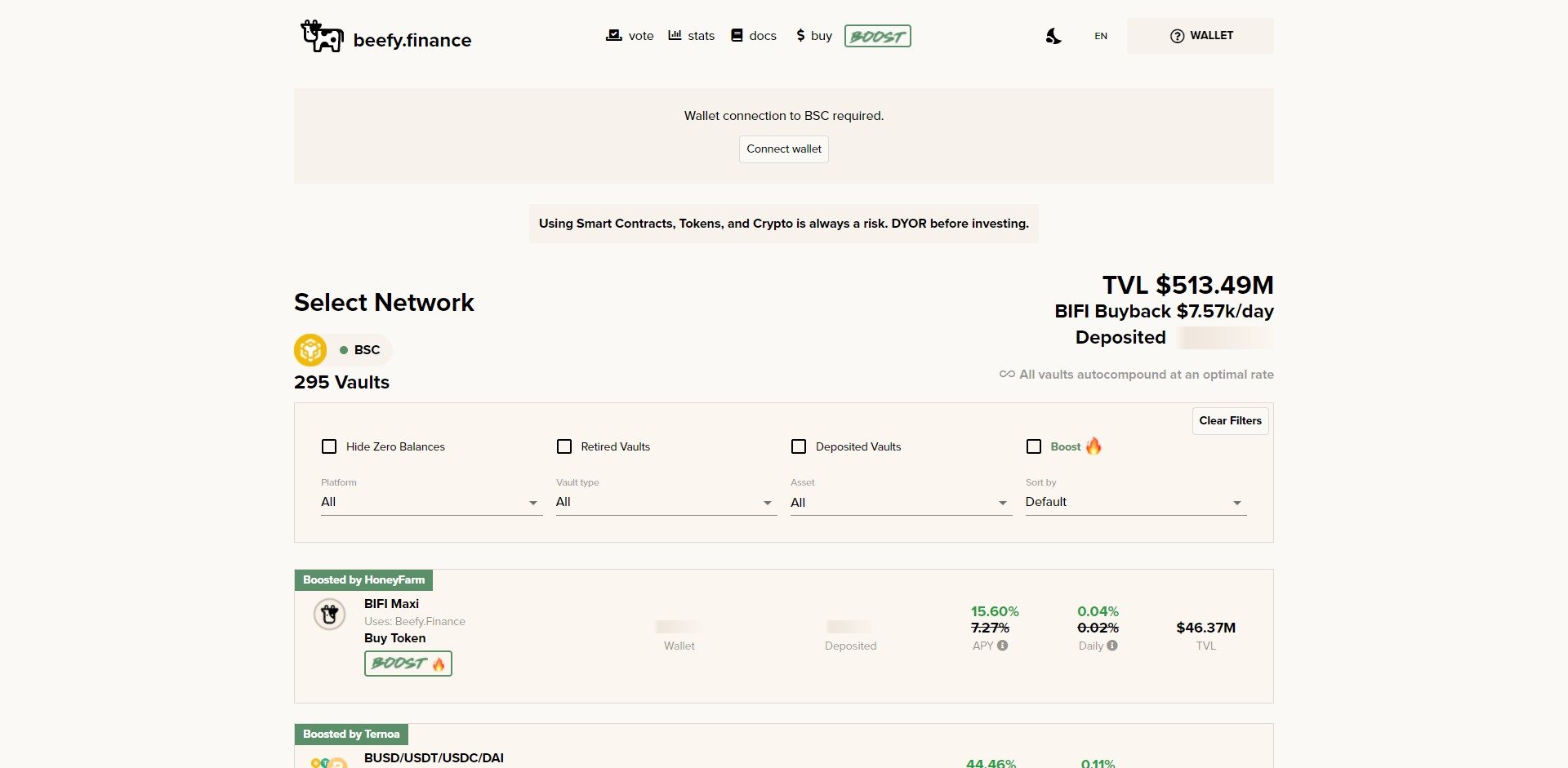Viewport: 1568px width, 768px height.
Task: Click the stats bar-chart icon
Action: pos(675,35)
